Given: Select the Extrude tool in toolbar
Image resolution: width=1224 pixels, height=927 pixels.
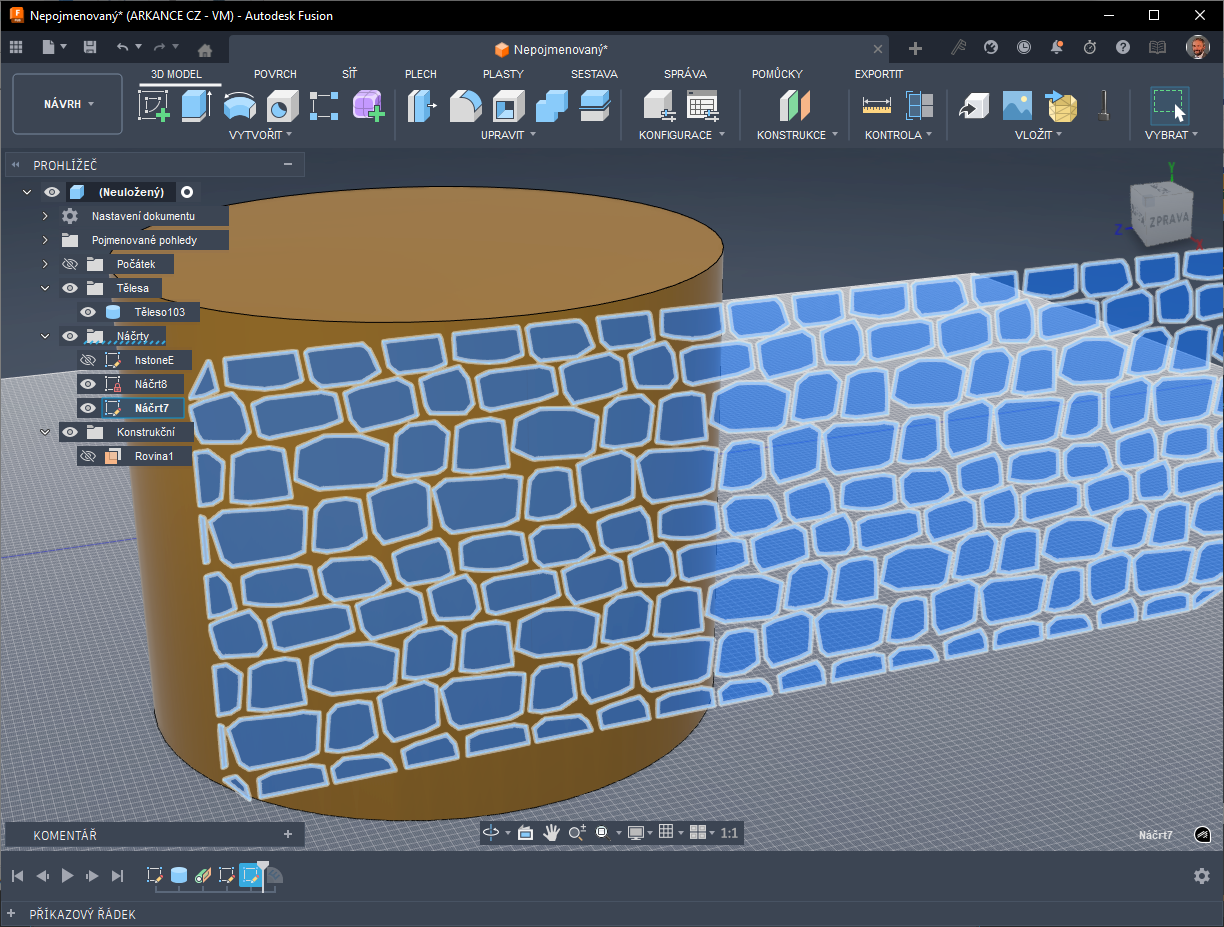Looking at the screenshot, I should tap(196, 105).
